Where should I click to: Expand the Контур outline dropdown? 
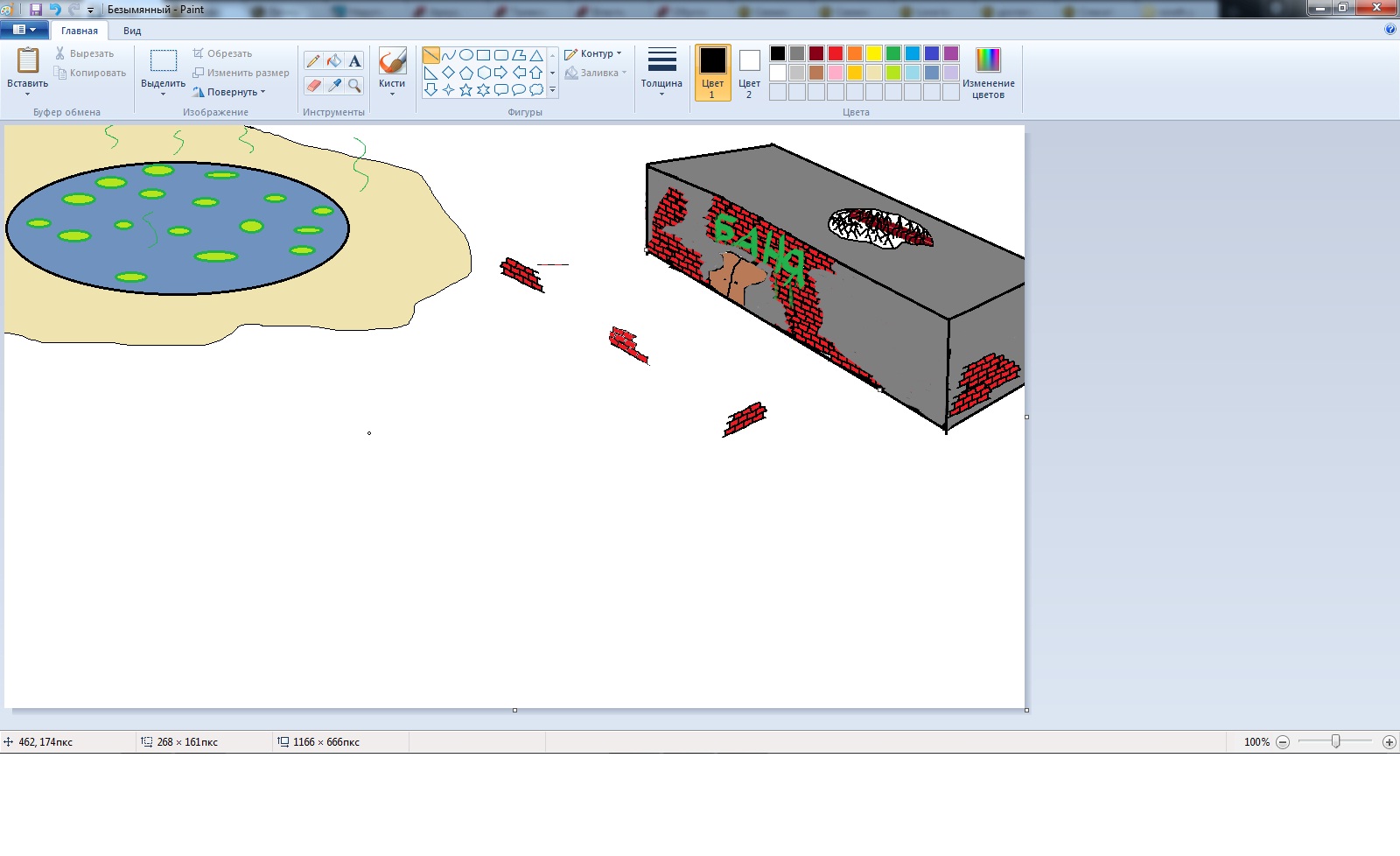[x=594, y=53]
